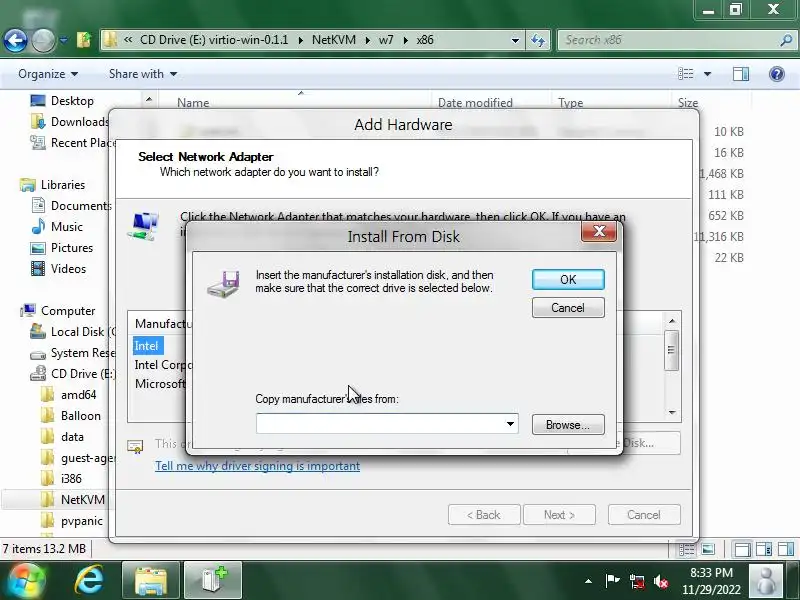Open the data folder in tree
Image resolution: width=800 pixels, height=600 pixels.
[x=62, y=437]
